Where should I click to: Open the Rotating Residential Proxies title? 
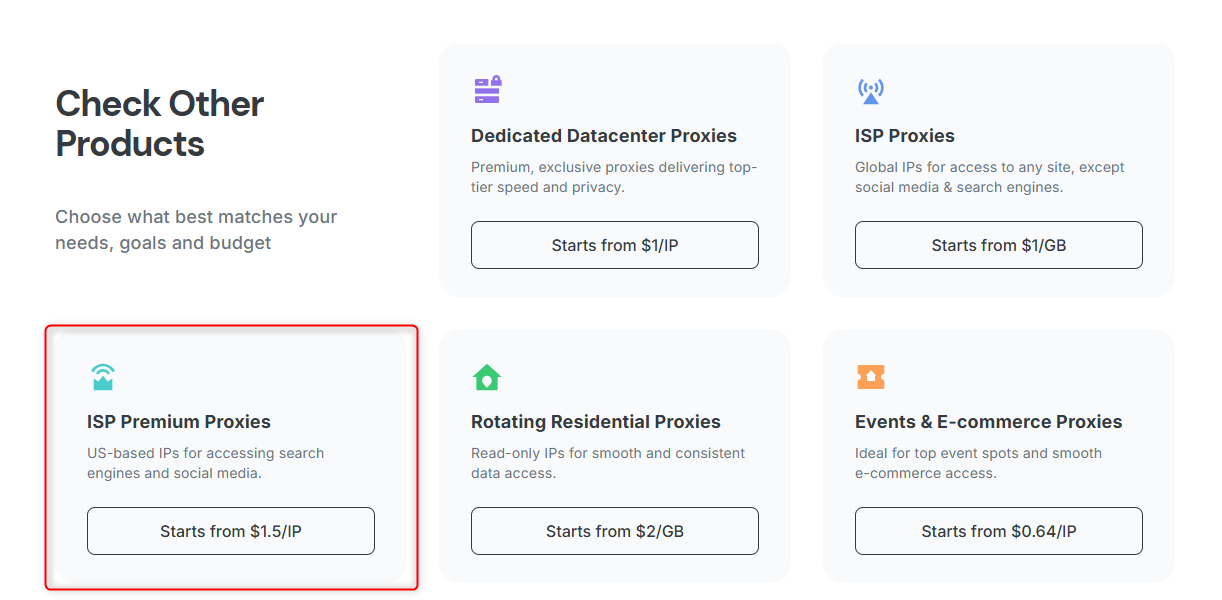596,422
